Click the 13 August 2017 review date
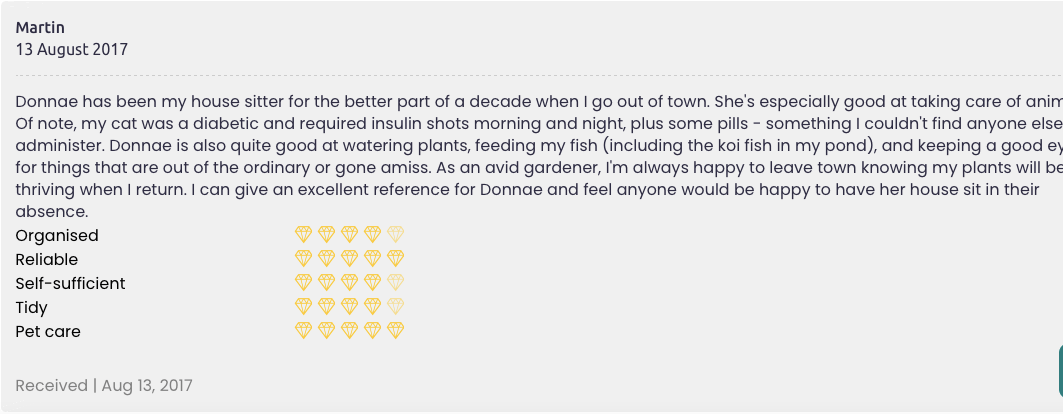Screen dimensions: 1063x414 pyautogui.click(x=72, y=49)
